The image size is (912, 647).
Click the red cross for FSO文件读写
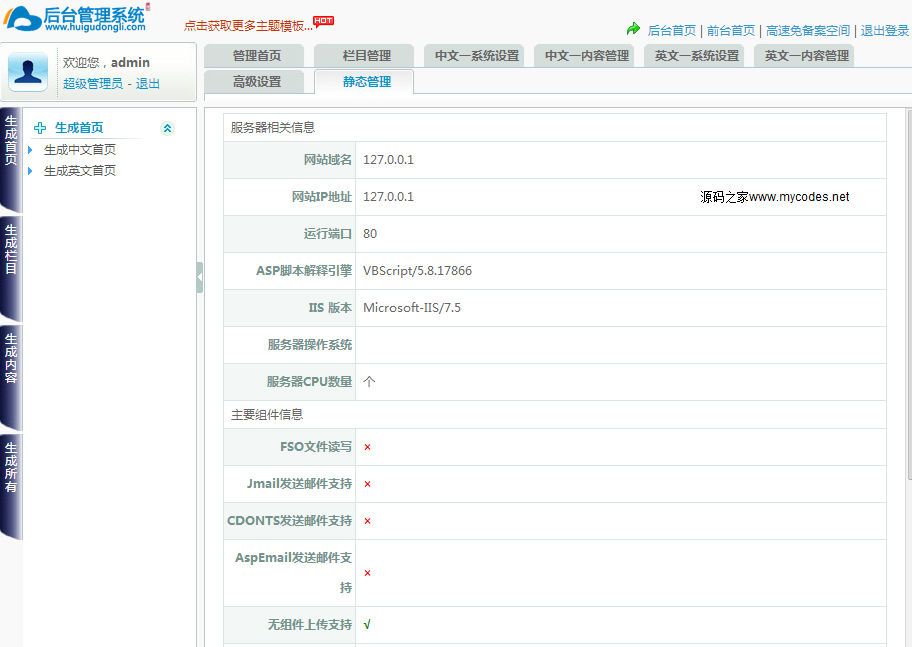(367, 447)
